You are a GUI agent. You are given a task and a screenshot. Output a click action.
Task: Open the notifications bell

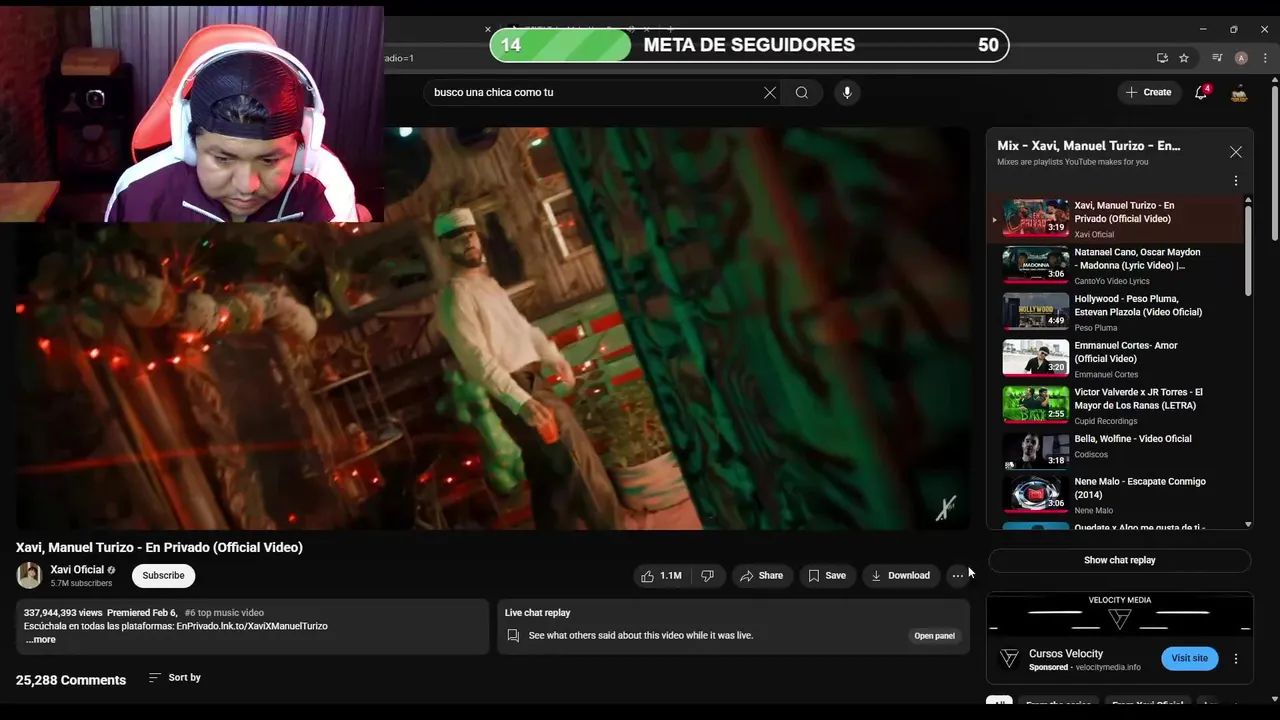coord(1201,92)
